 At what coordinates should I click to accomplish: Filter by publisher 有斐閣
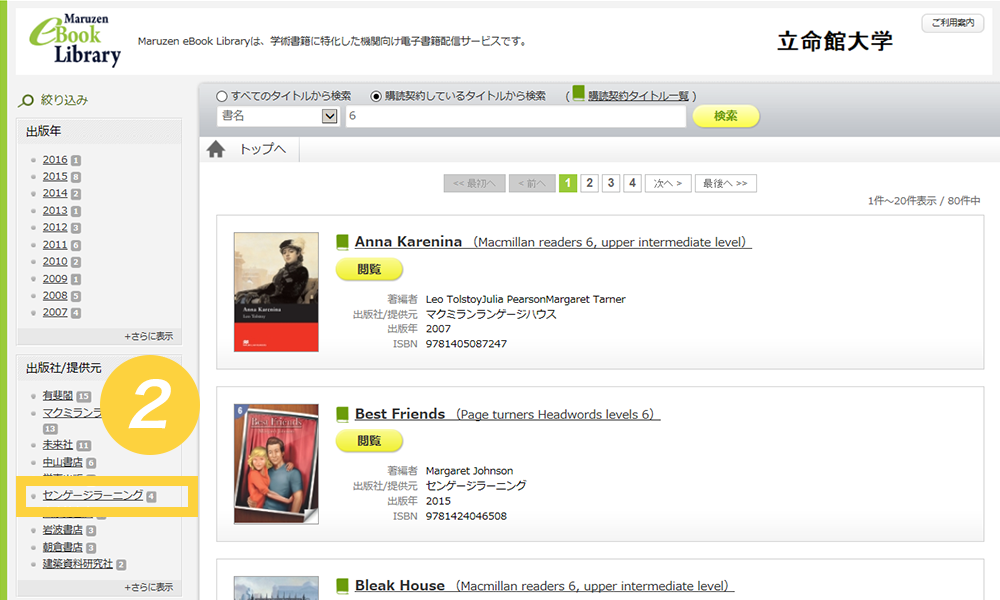point(58,396)
